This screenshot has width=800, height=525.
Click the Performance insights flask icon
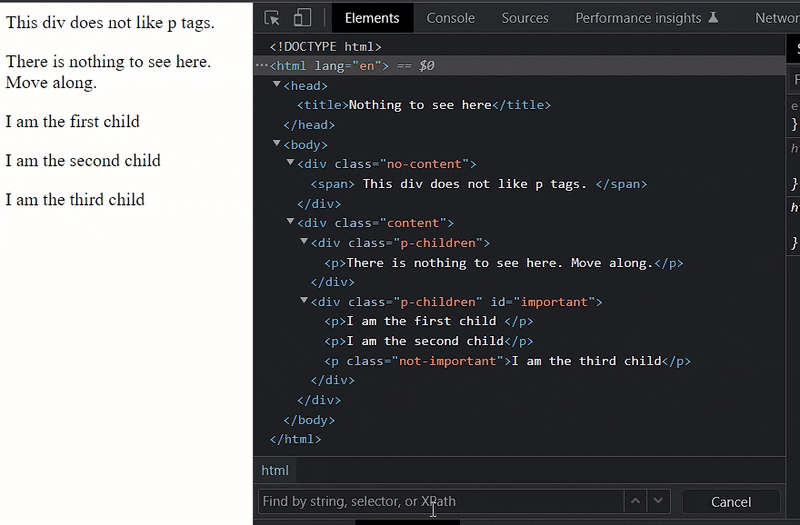tap(713, 17)
